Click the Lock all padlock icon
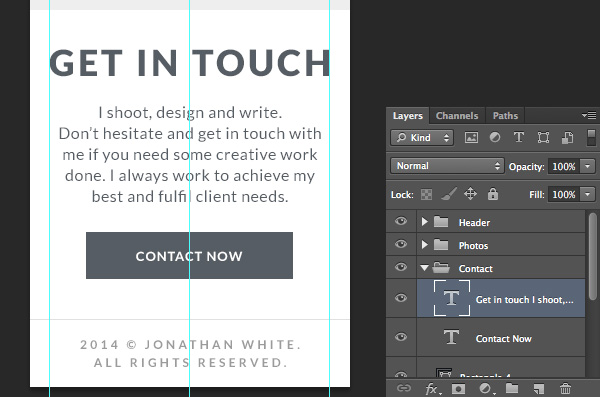600x397 pixels. pyautogui.click(x=492, y=194)
